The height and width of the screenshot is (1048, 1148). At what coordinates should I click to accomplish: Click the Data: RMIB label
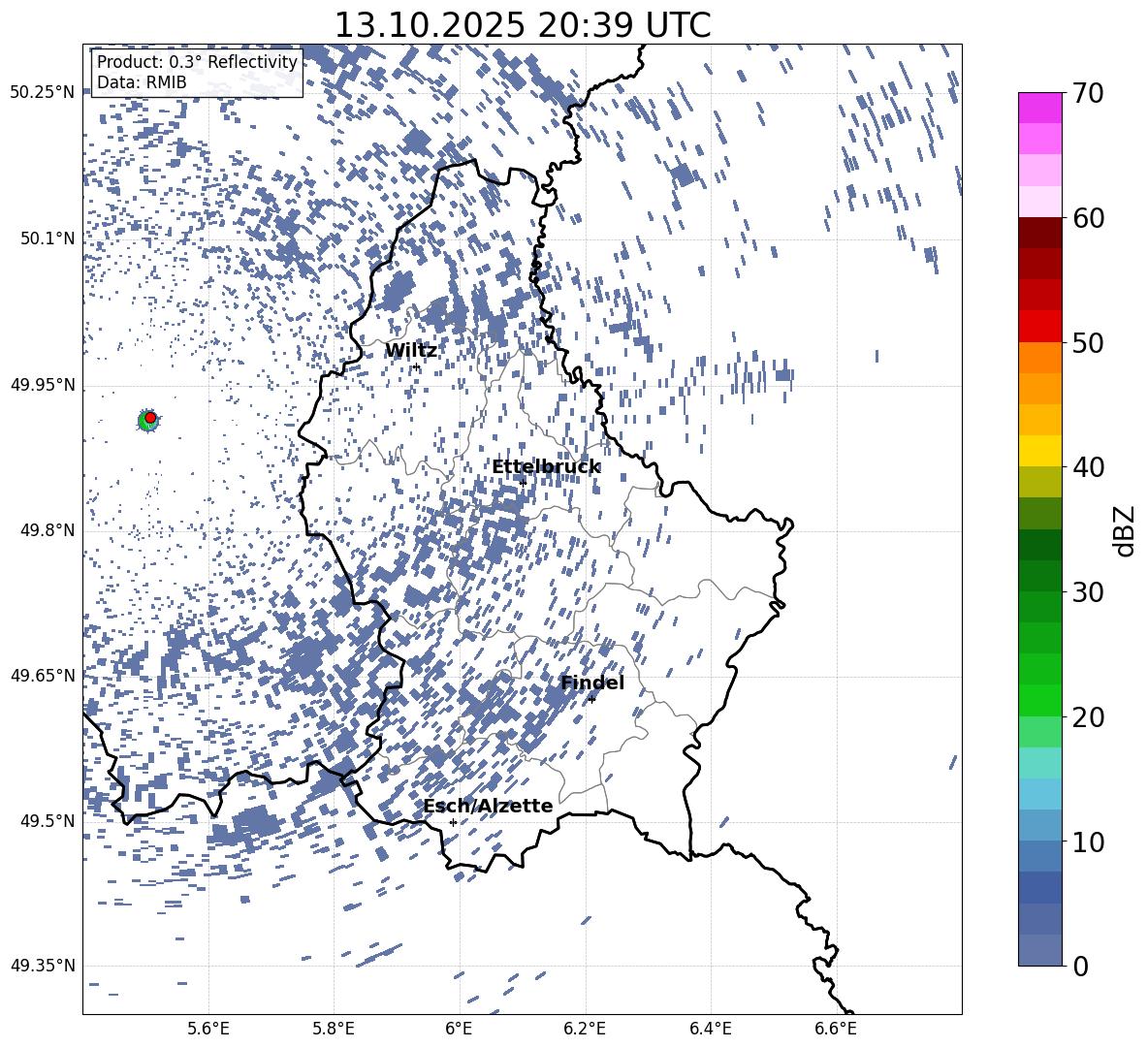[142, 82]
